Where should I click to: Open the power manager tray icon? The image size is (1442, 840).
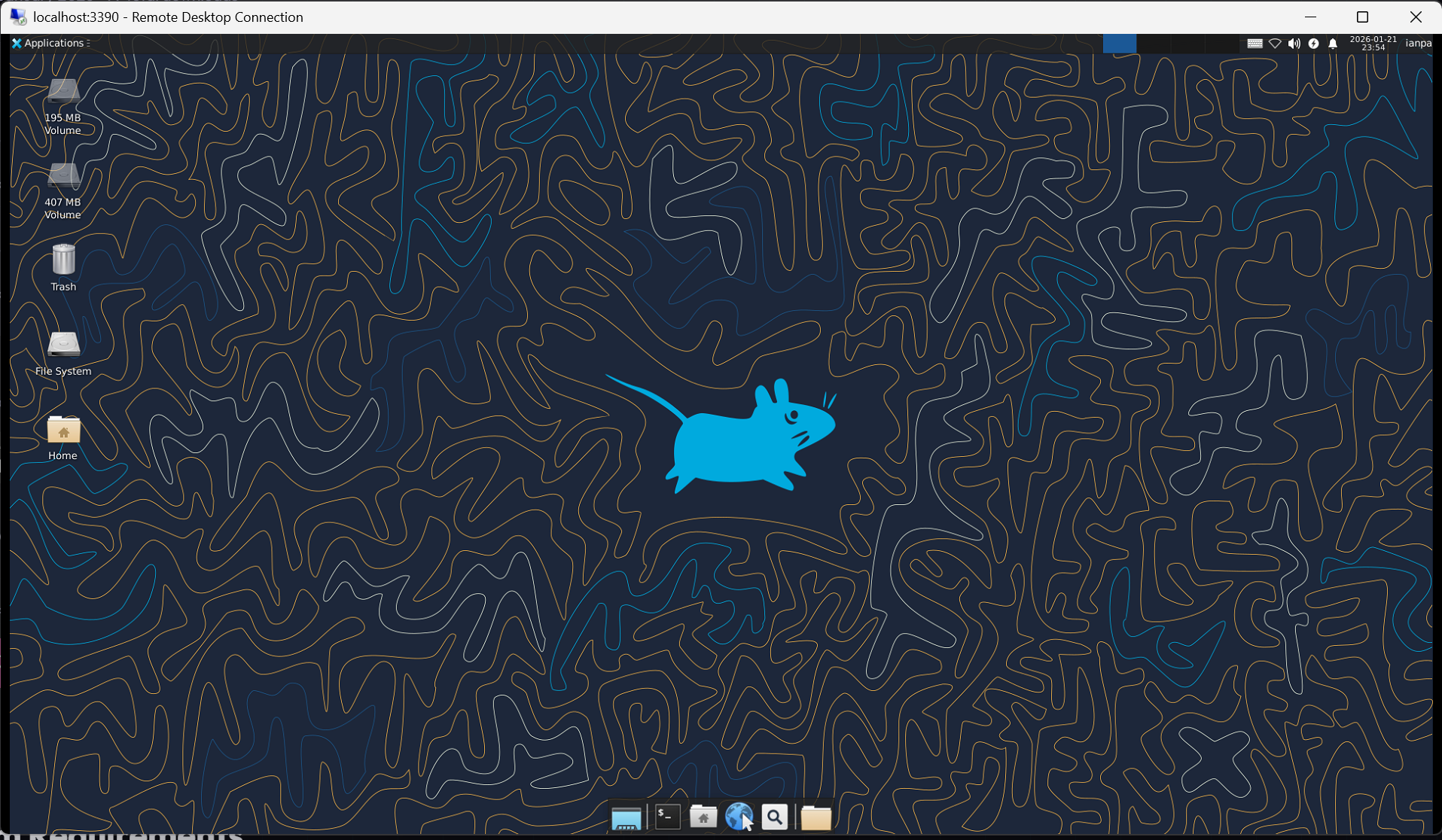(x=1314, y=43)
